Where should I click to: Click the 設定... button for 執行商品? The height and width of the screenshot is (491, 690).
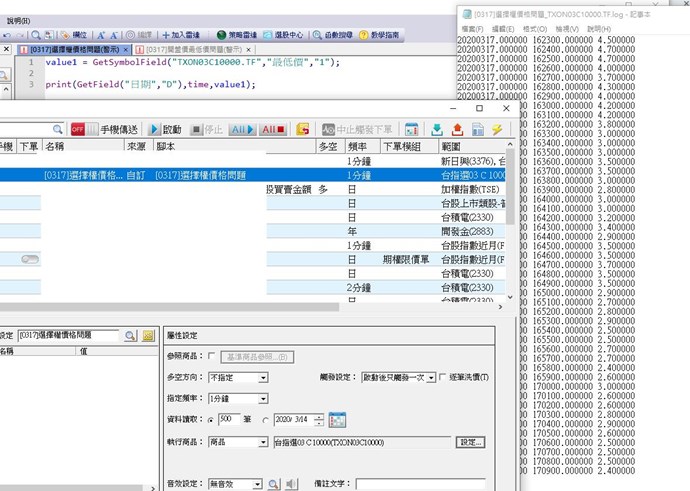470,441
